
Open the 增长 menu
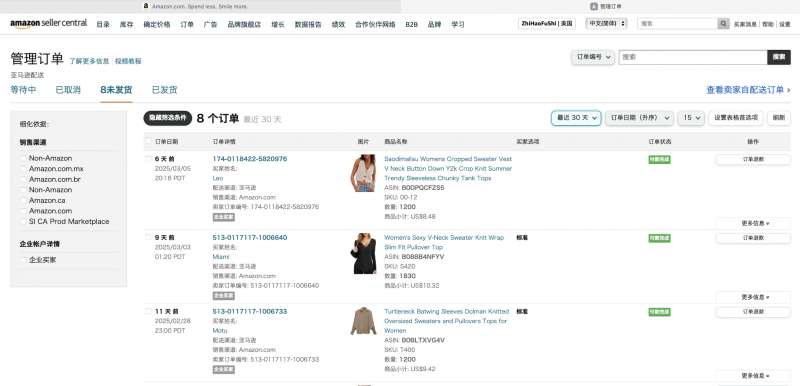tap(278, 24)
